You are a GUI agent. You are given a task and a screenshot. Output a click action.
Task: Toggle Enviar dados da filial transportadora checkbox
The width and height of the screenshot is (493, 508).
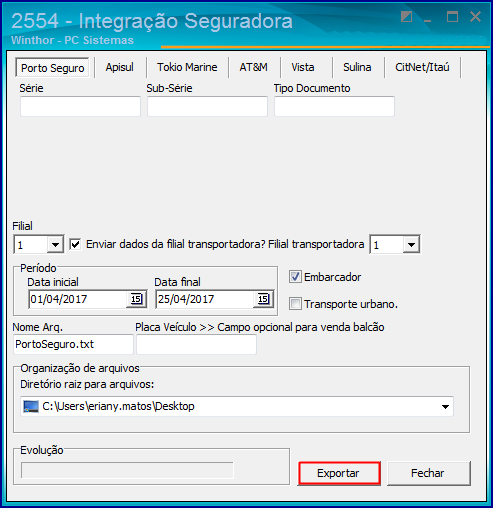(75, 244)
